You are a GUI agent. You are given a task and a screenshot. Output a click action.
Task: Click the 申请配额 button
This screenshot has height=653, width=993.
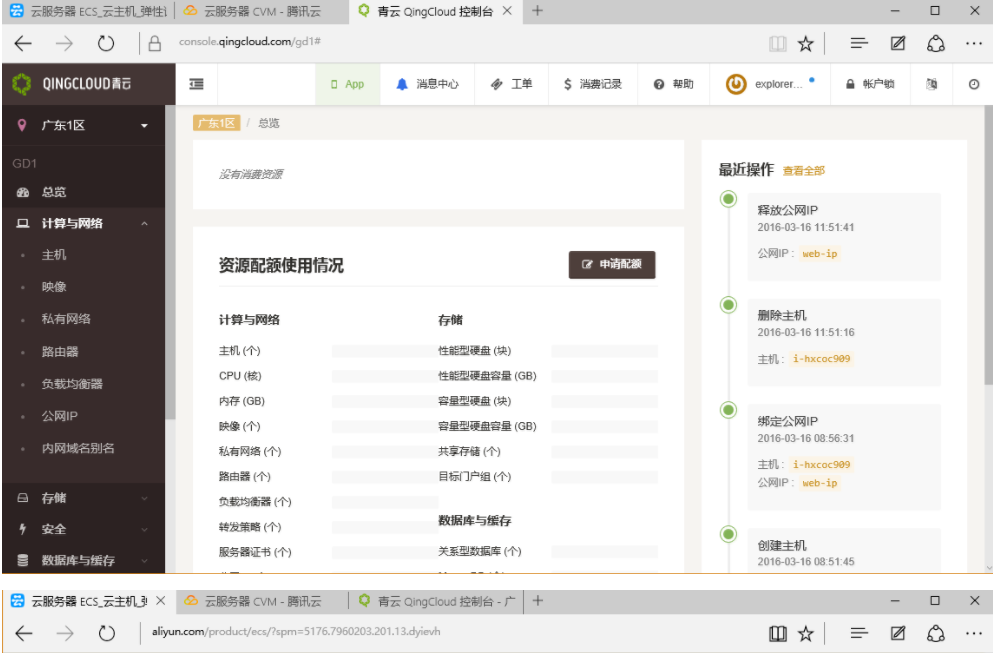click(x=612, y=264)
